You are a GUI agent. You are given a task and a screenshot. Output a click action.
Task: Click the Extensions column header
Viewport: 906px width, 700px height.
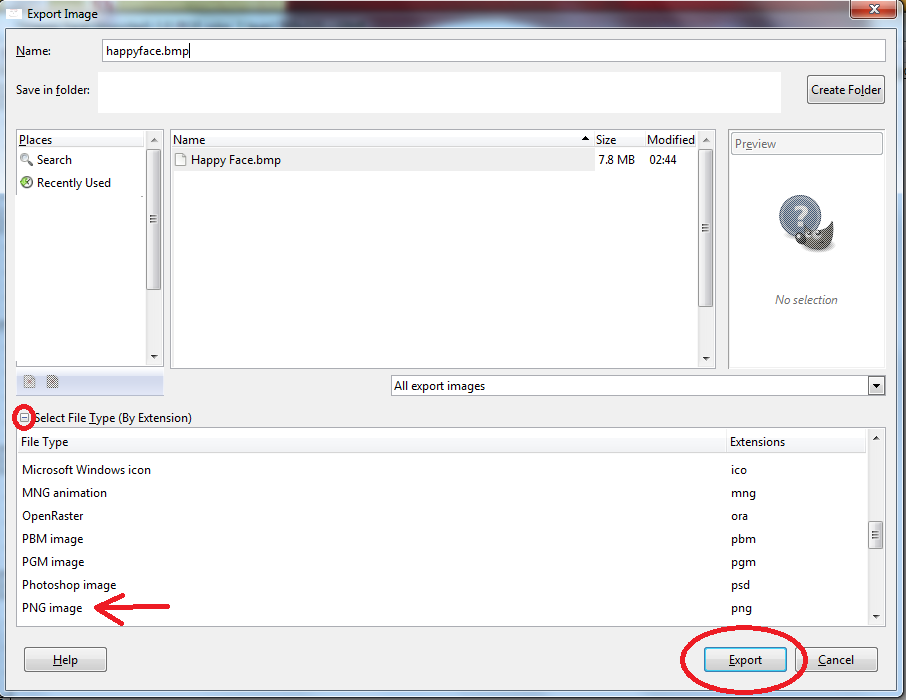coord(796,442)
